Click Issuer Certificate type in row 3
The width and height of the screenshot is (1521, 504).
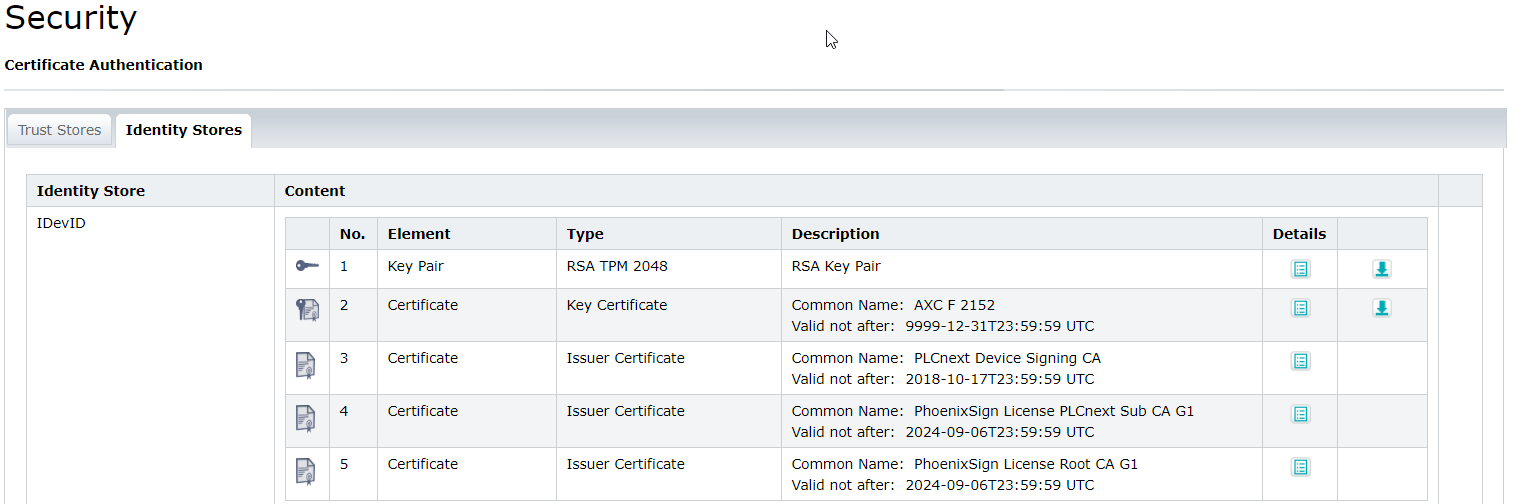point(626,358)
